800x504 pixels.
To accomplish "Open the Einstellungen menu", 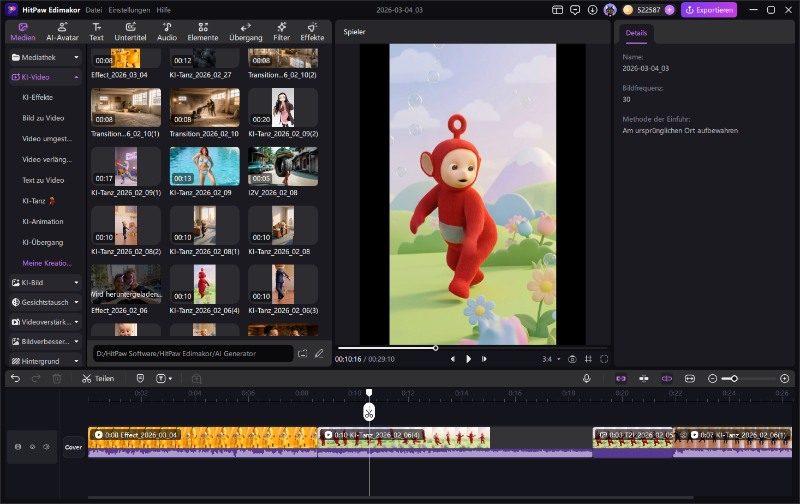I will click(129, 10).
